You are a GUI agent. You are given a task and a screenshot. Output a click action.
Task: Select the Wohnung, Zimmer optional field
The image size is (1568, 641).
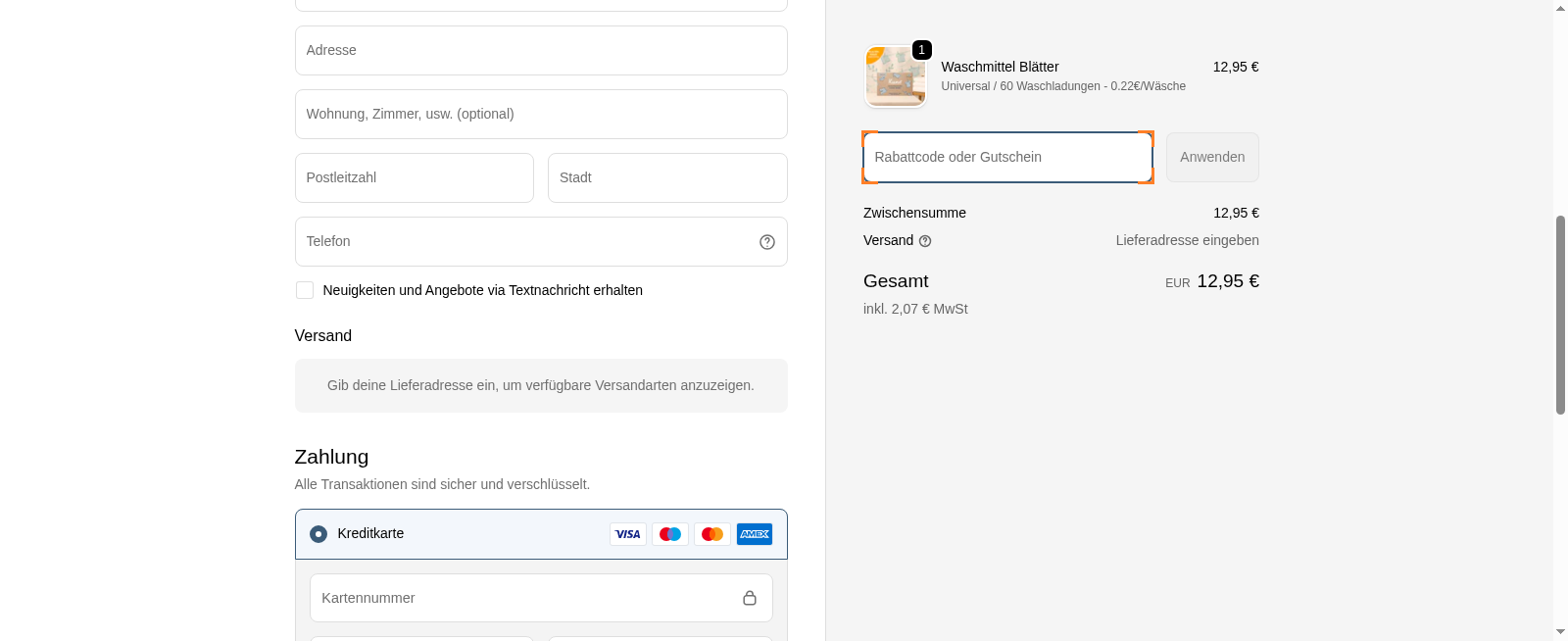tap(541, 115)
